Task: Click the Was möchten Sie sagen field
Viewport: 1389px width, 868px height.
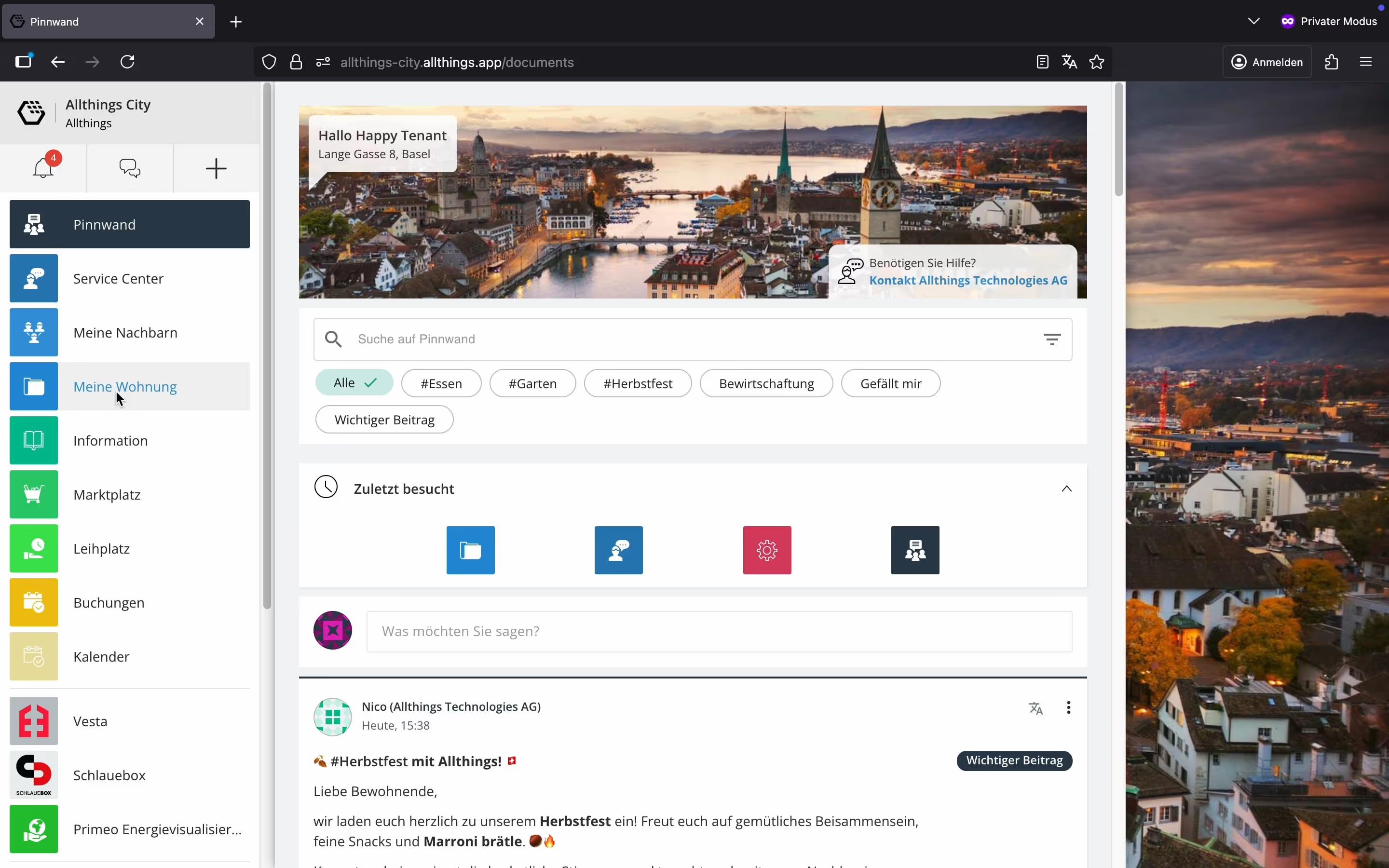Action: [719, 632]
